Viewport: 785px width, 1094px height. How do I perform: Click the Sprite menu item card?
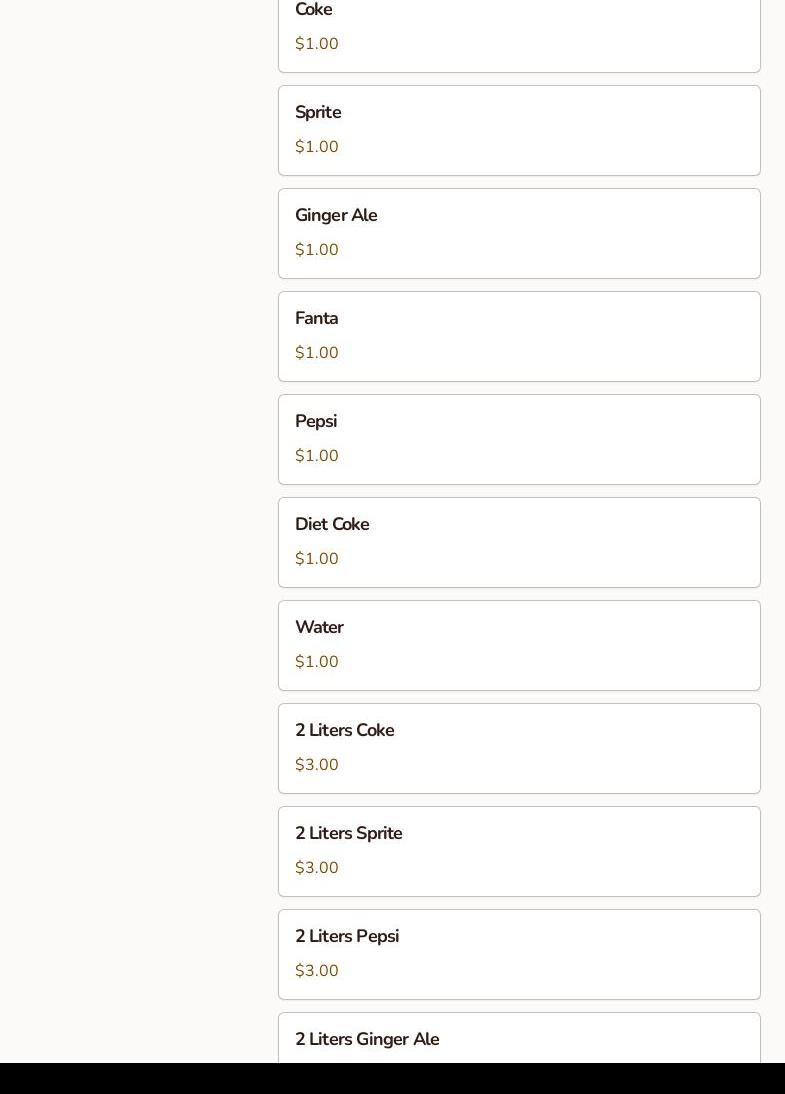[x=519, y=130]
